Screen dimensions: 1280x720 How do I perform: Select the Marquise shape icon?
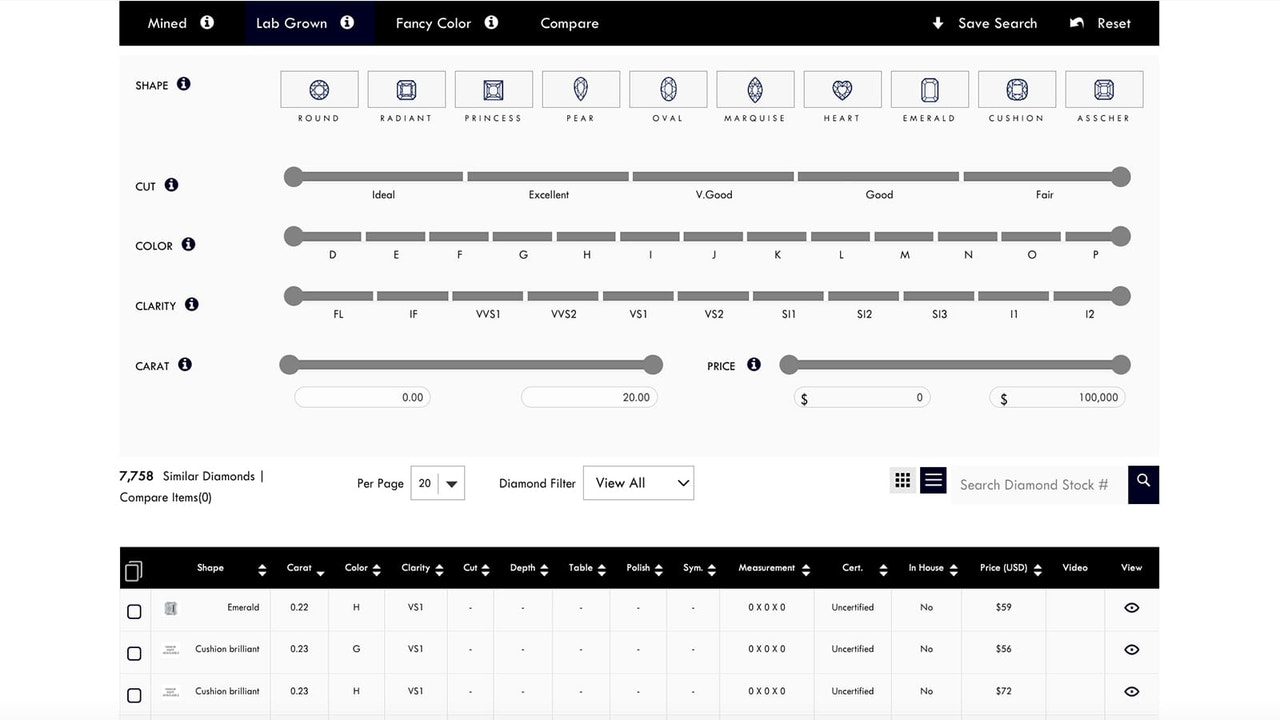point(755,90)
